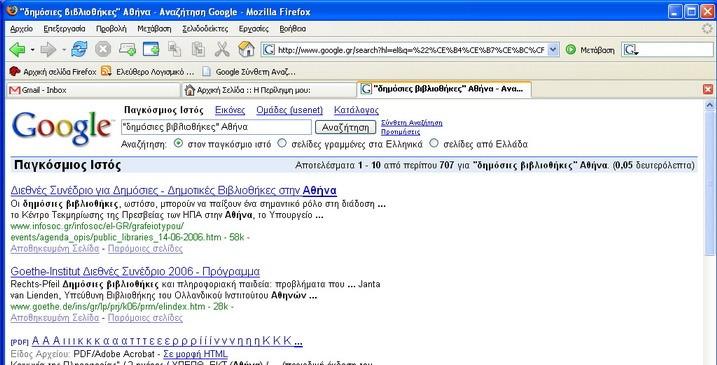
Task: Open Αποθηκευμένη Σελίδα under the goethe.de result
Action: (x=55, y=317)
